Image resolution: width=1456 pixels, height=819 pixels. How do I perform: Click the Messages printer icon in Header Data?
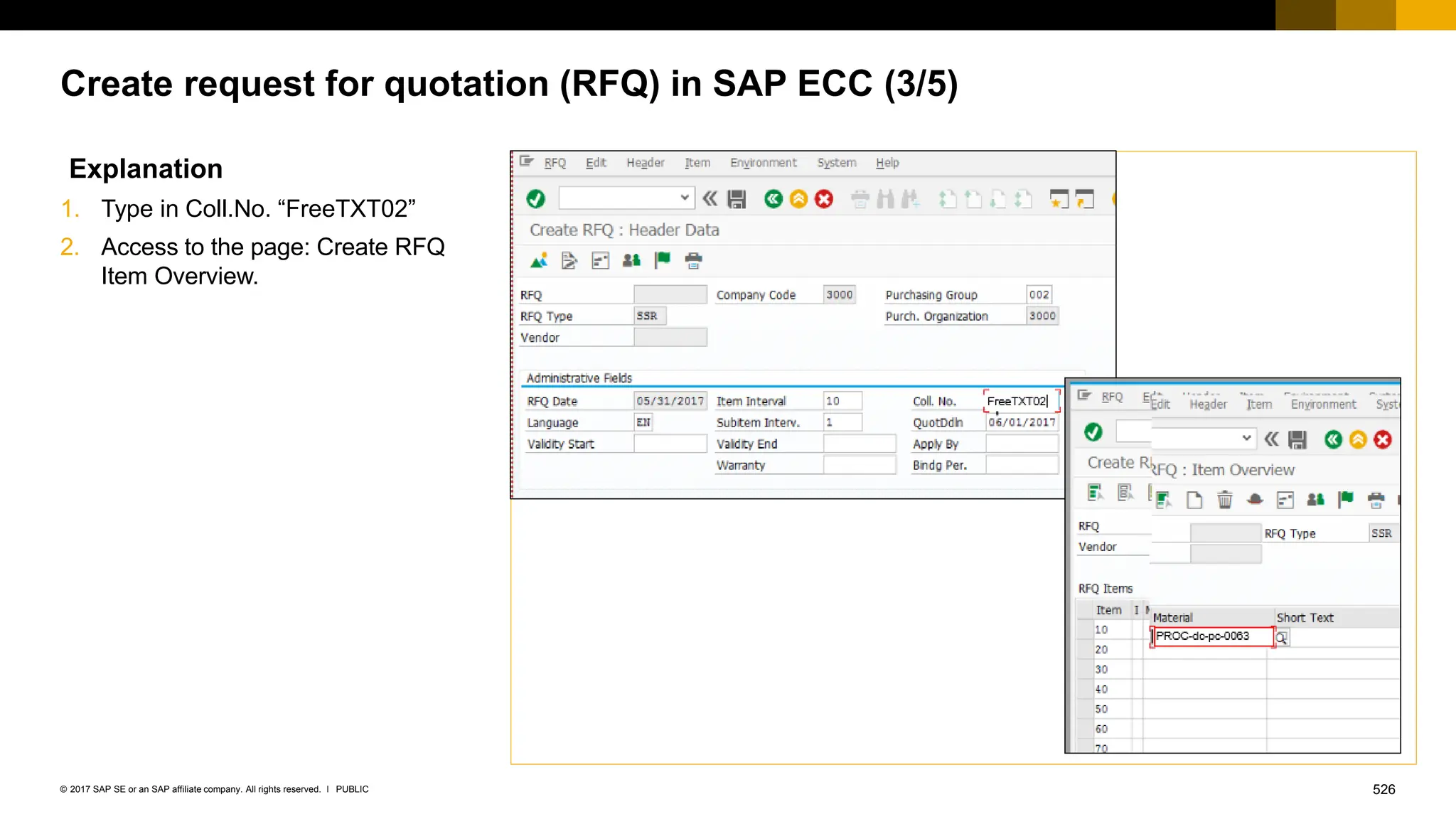click(x=694, y=261)
